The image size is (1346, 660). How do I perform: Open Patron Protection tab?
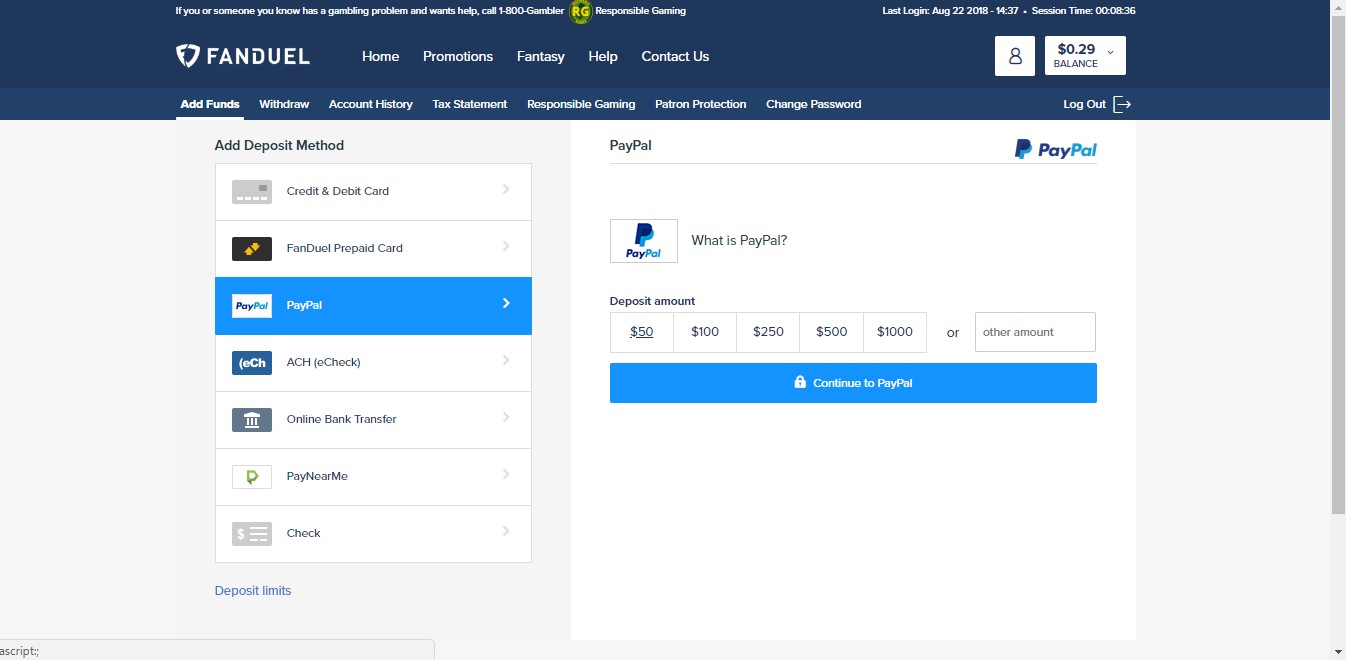pyautogui.click(x=700, y=104)
